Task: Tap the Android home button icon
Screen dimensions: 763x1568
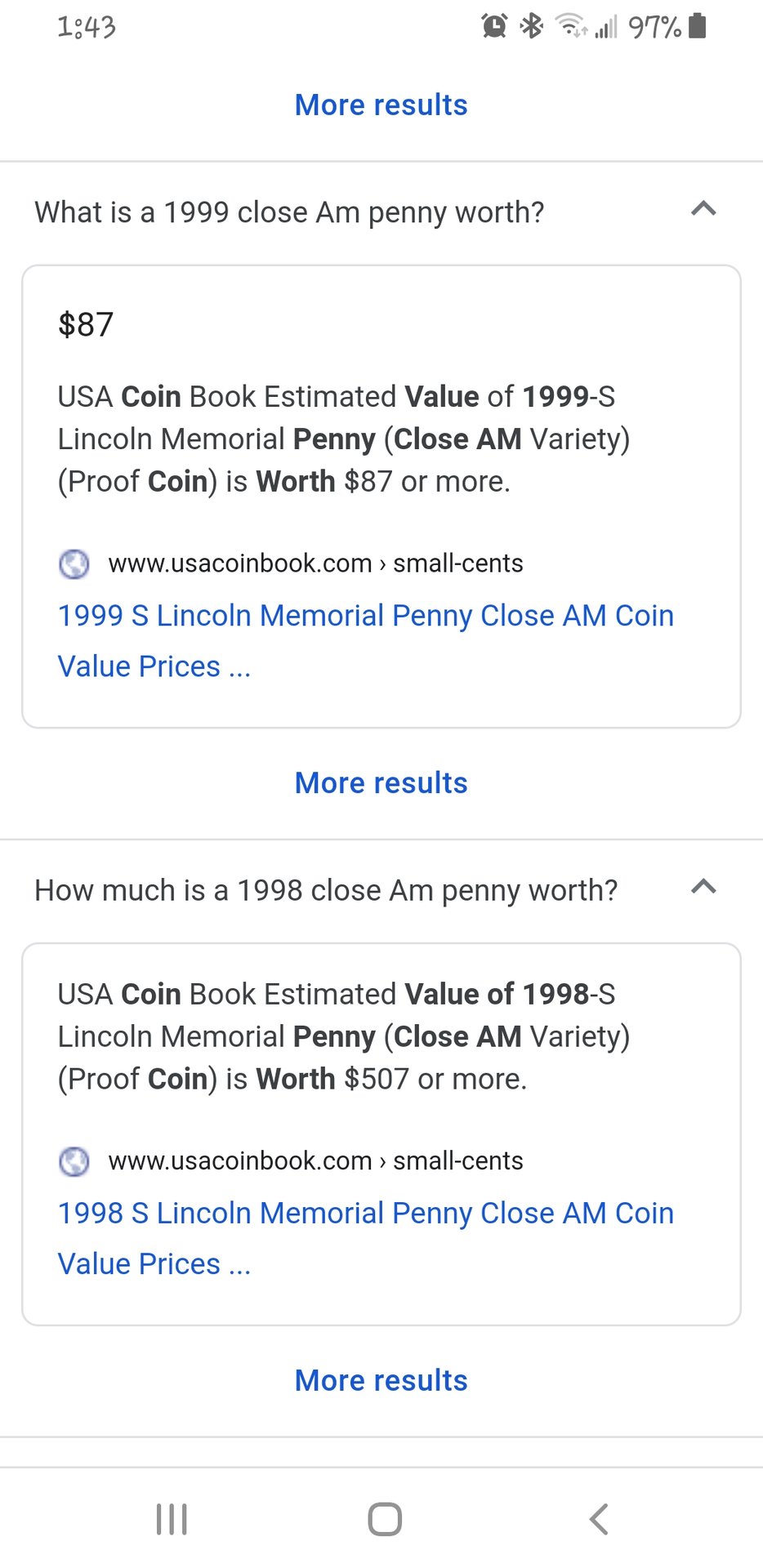Action: tap(385, 1519)
